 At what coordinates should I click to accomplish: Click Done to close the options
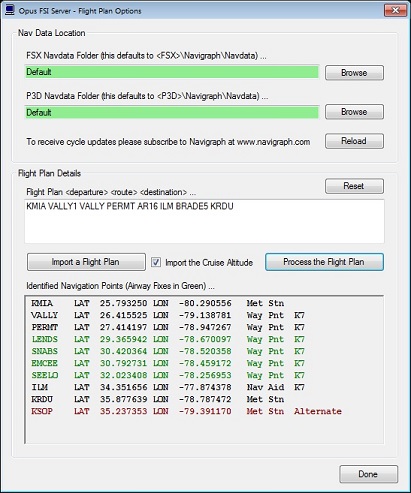(x=368, y=474)
